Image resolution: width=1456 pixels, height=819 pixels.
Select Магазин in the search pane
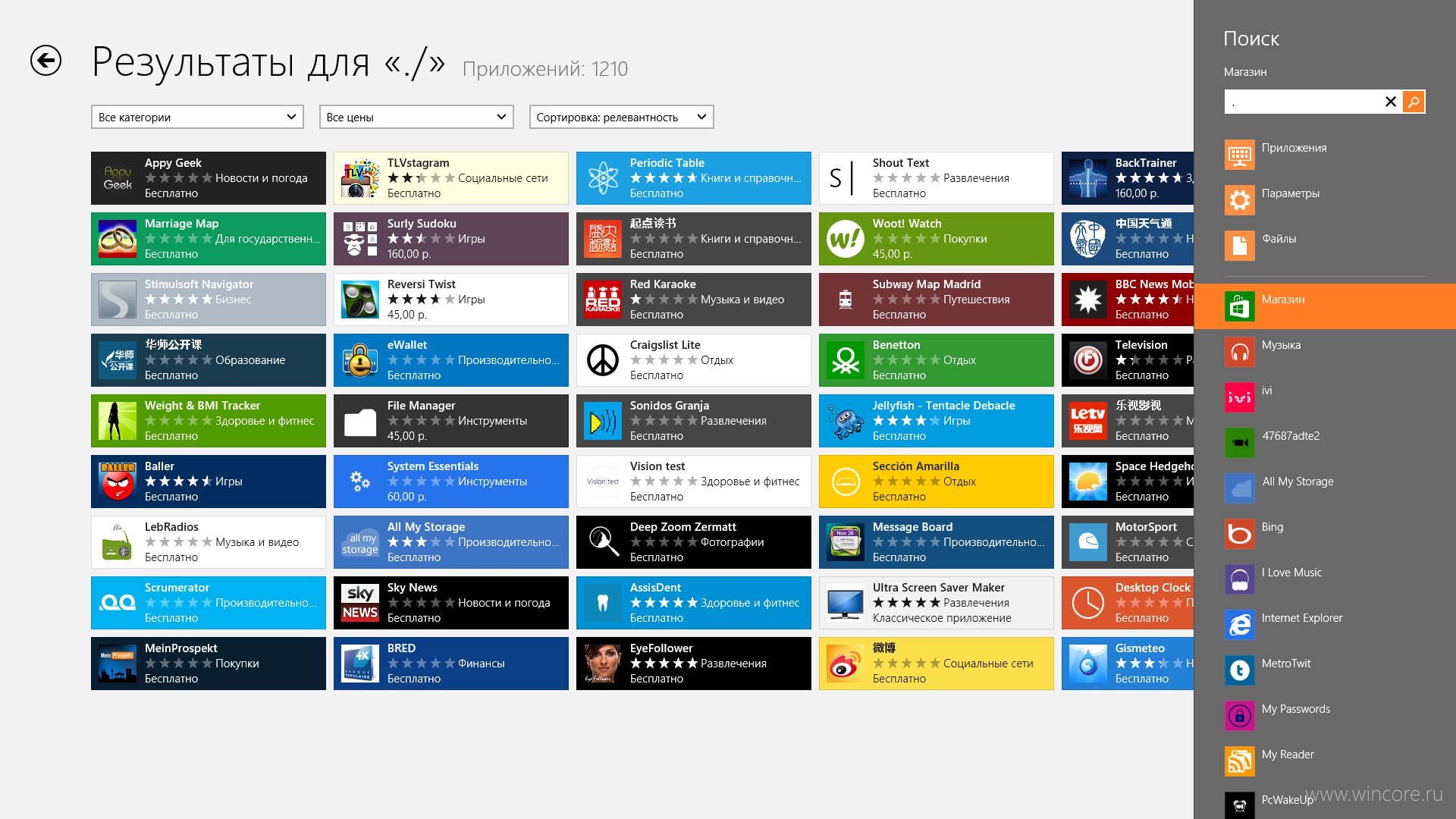click(x=1325, y=306)
